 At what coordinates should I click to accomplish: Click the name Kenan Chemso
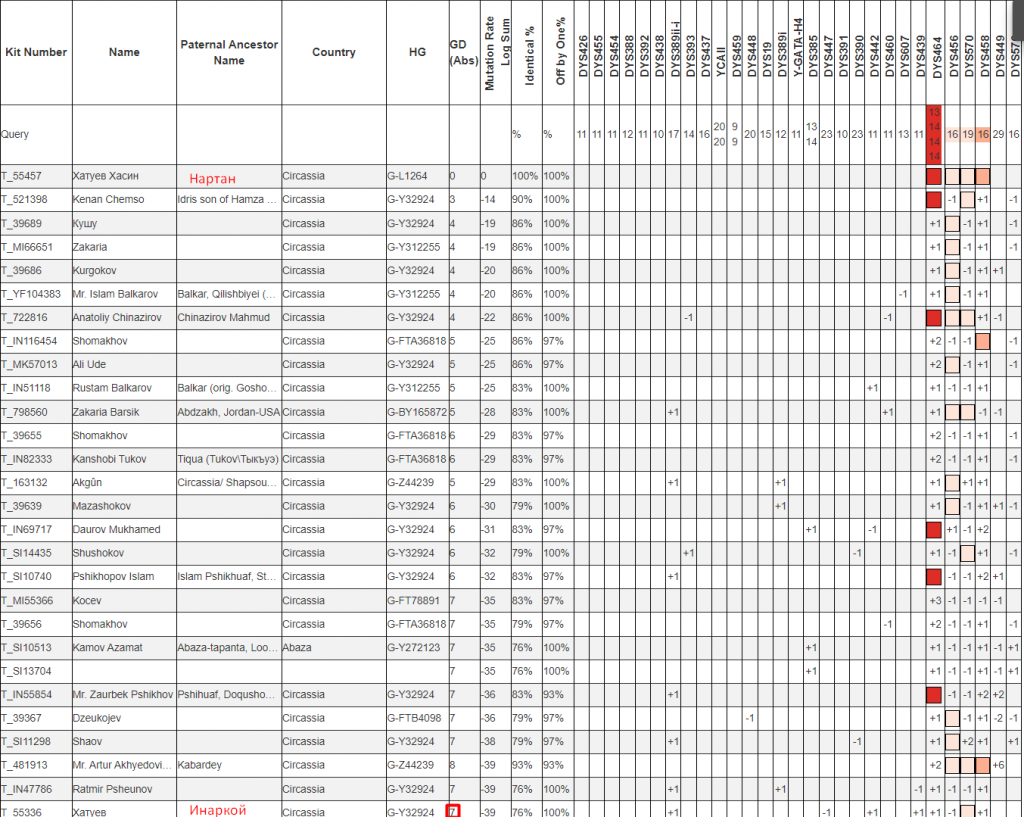103,200
